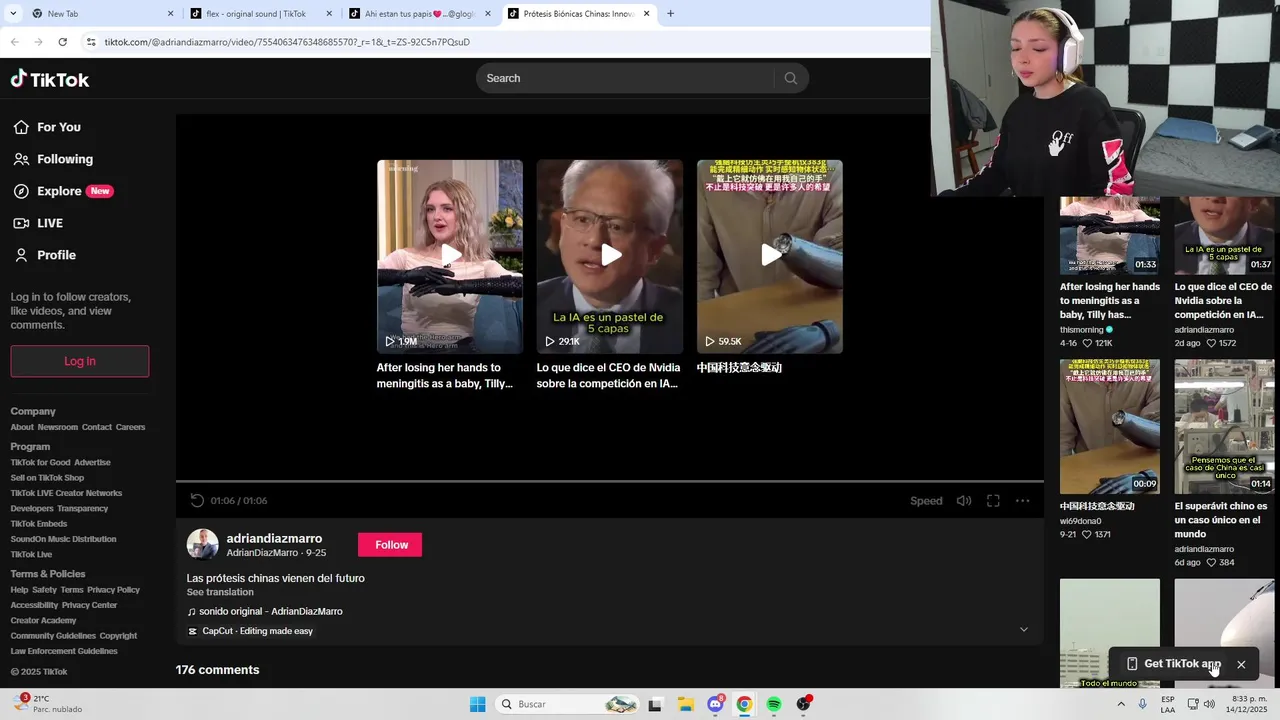Screen dimensions: 1280x720
Task: Open File Explorer from the taskbar
Action: 686,704
